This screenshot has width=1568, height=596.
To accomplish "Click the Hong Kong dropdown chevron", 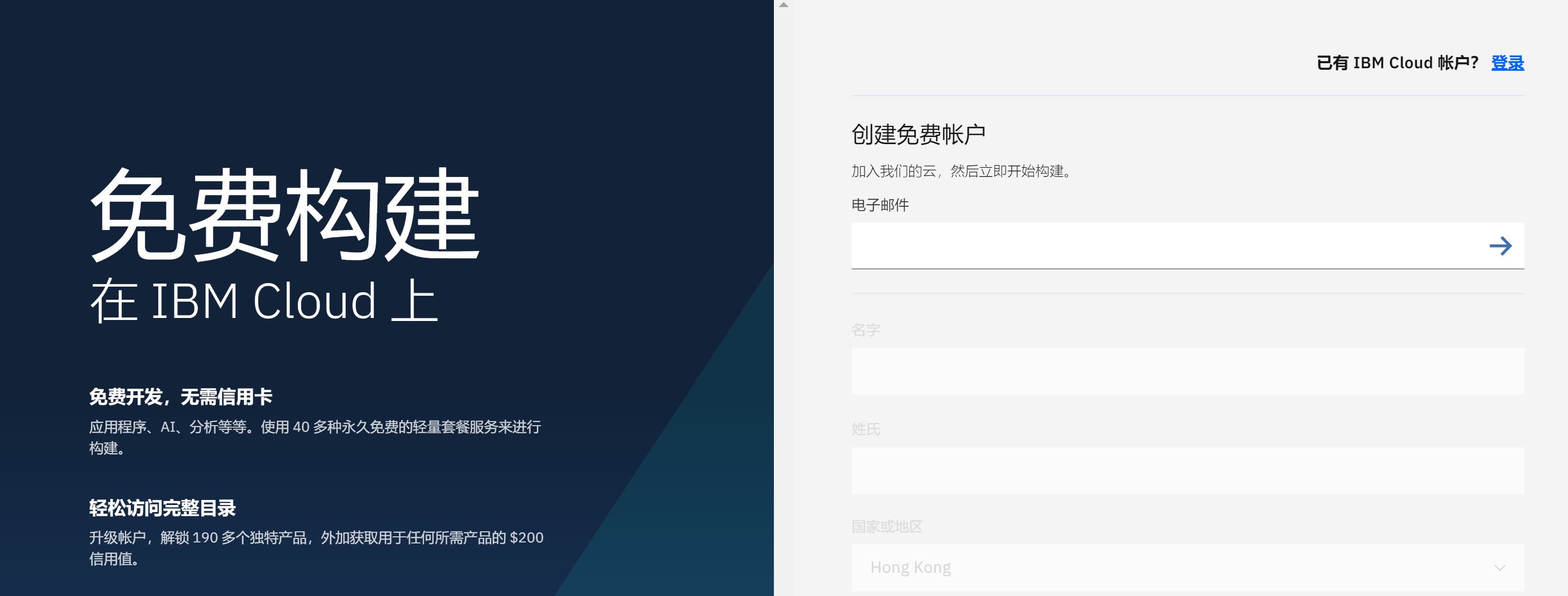I will 1500,567.
